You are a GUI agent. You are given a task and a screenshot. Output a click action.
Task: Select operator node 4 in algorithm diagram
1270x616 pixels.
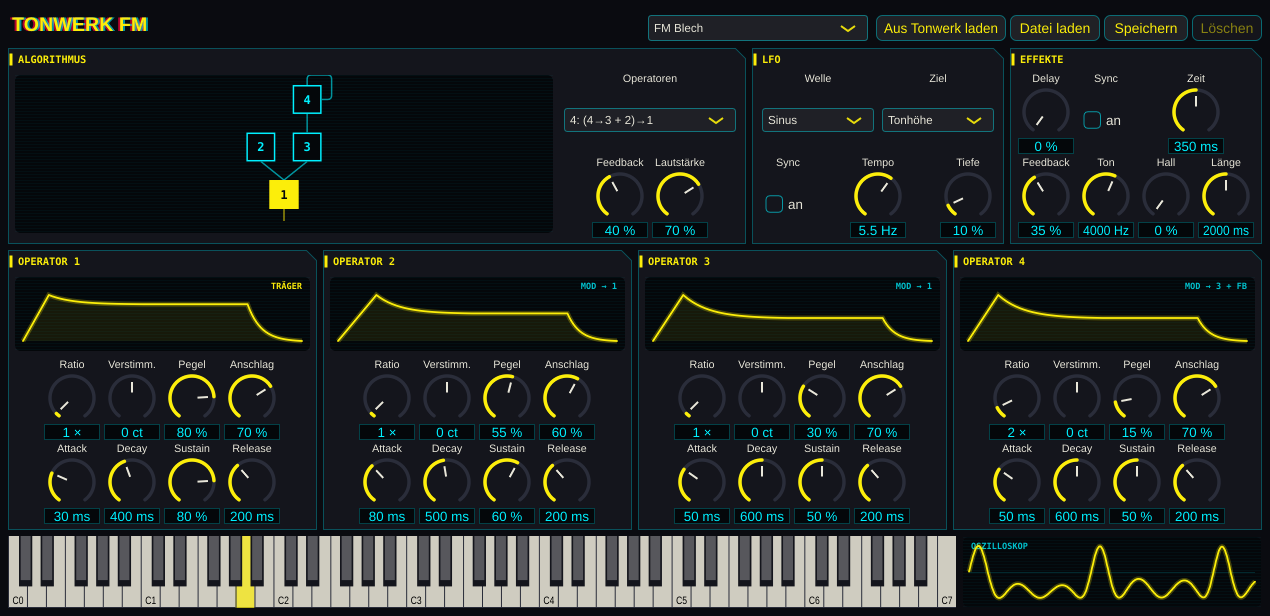(307, 99)
